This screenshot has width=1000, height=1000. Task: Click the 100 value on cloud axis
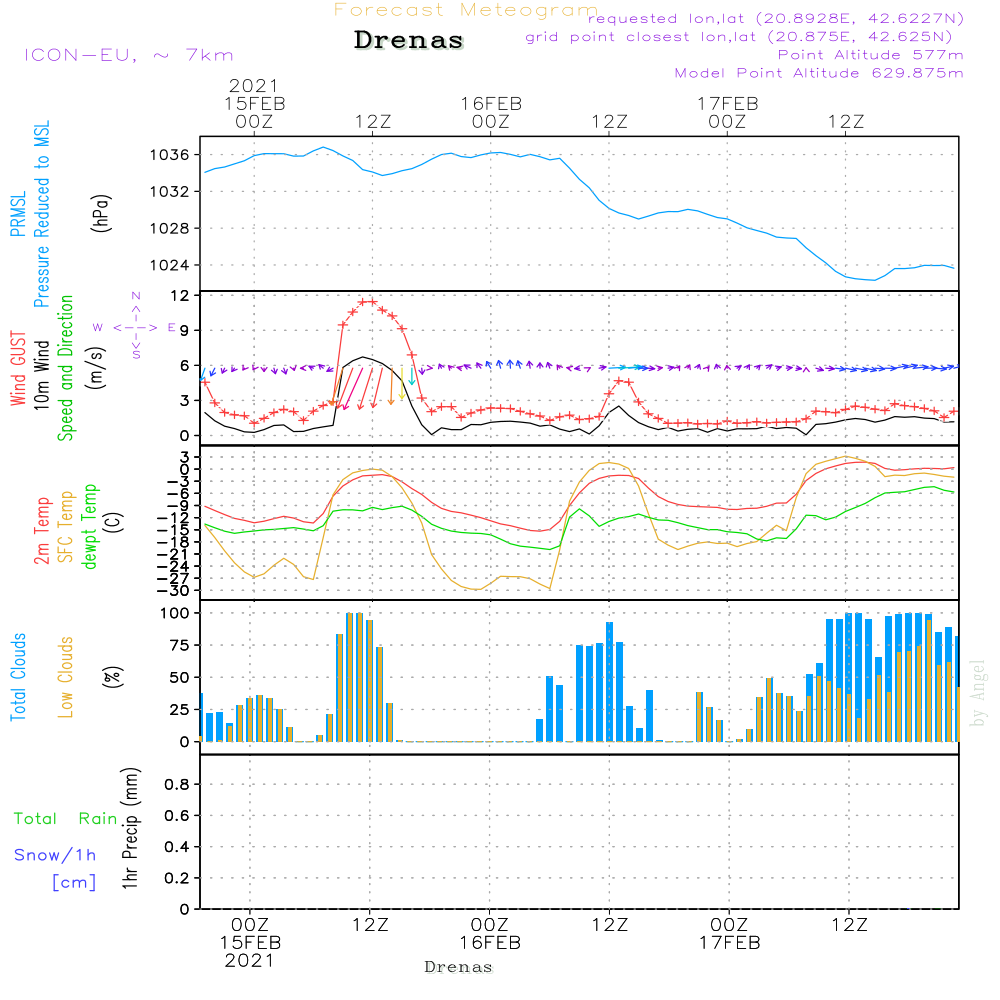174,614
